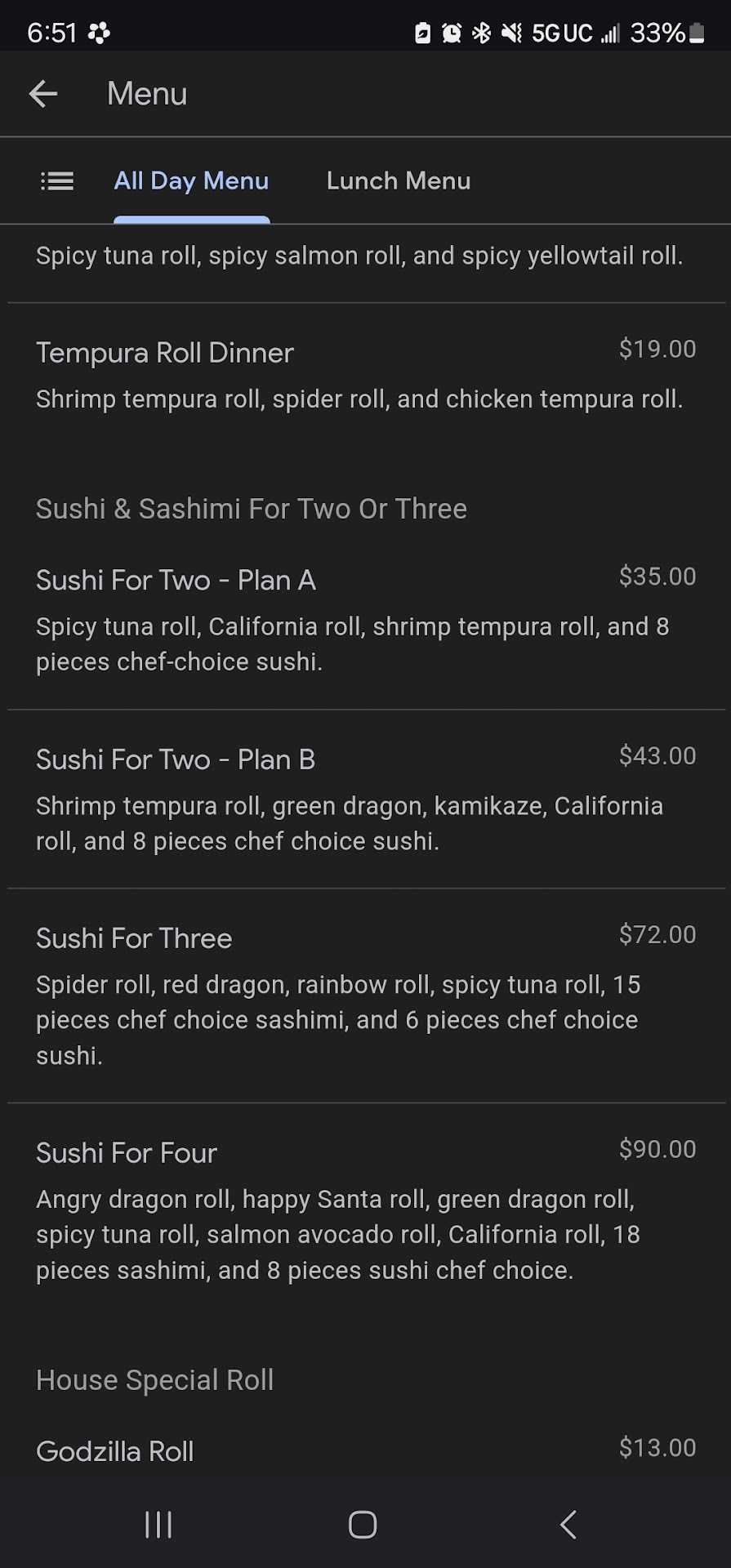731x1568 pixels.
Task: Open the menu sections list icon
Action: pyautogui.click(x=57, y=180)
